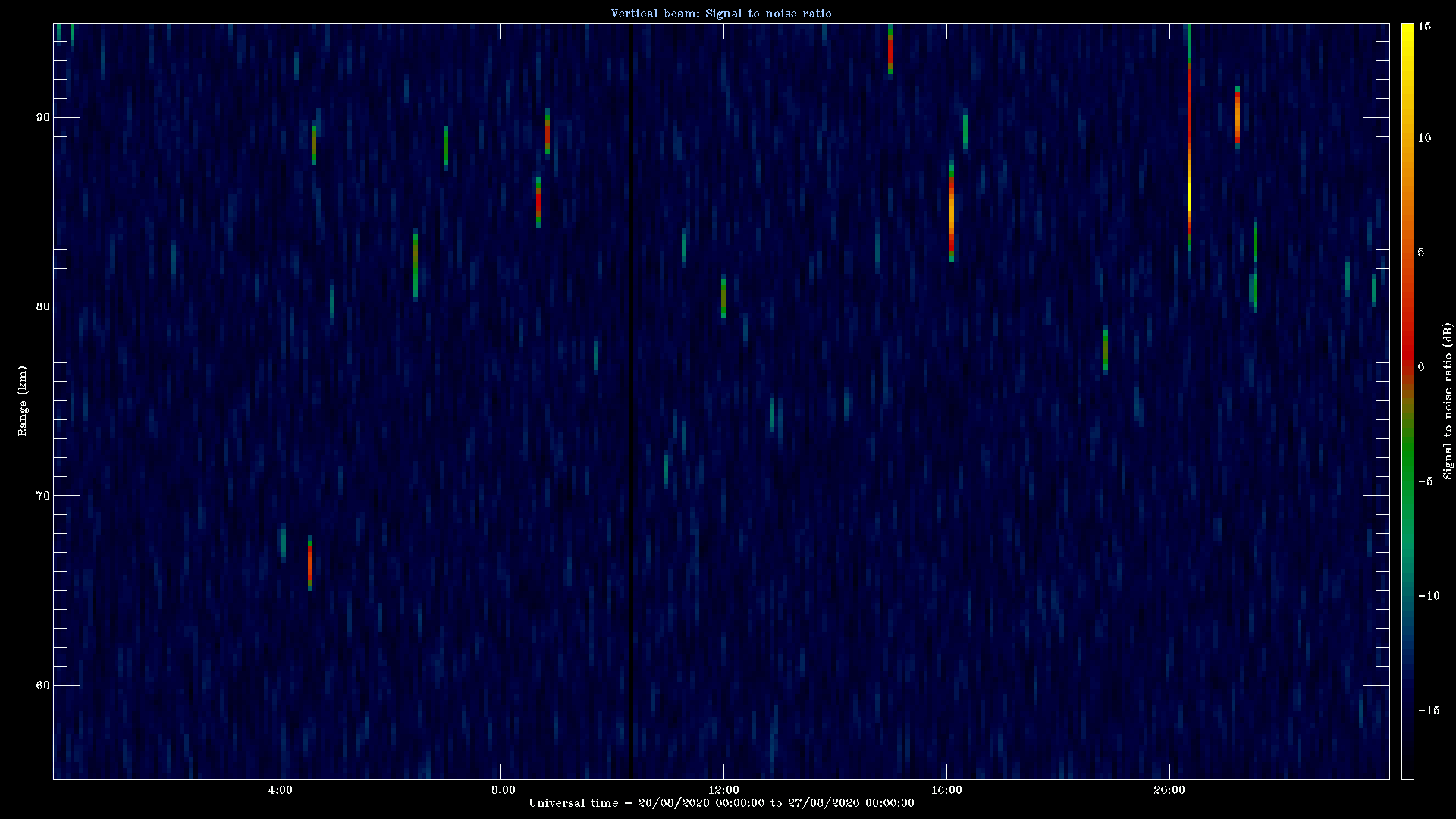Image resolution: width=1456 pixels, height=819 pixels.
Task: Click the Universal time date range label
Action: click(x=721, y=803)
